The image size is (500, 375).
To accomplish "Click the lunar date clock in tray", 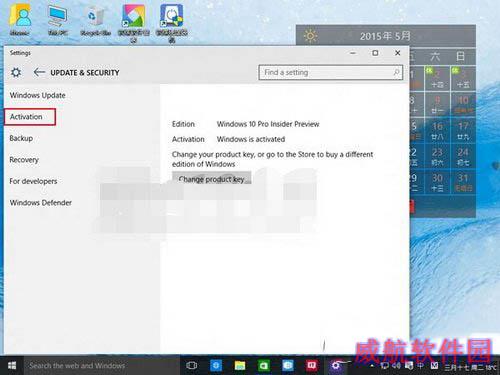I will 470,367.
